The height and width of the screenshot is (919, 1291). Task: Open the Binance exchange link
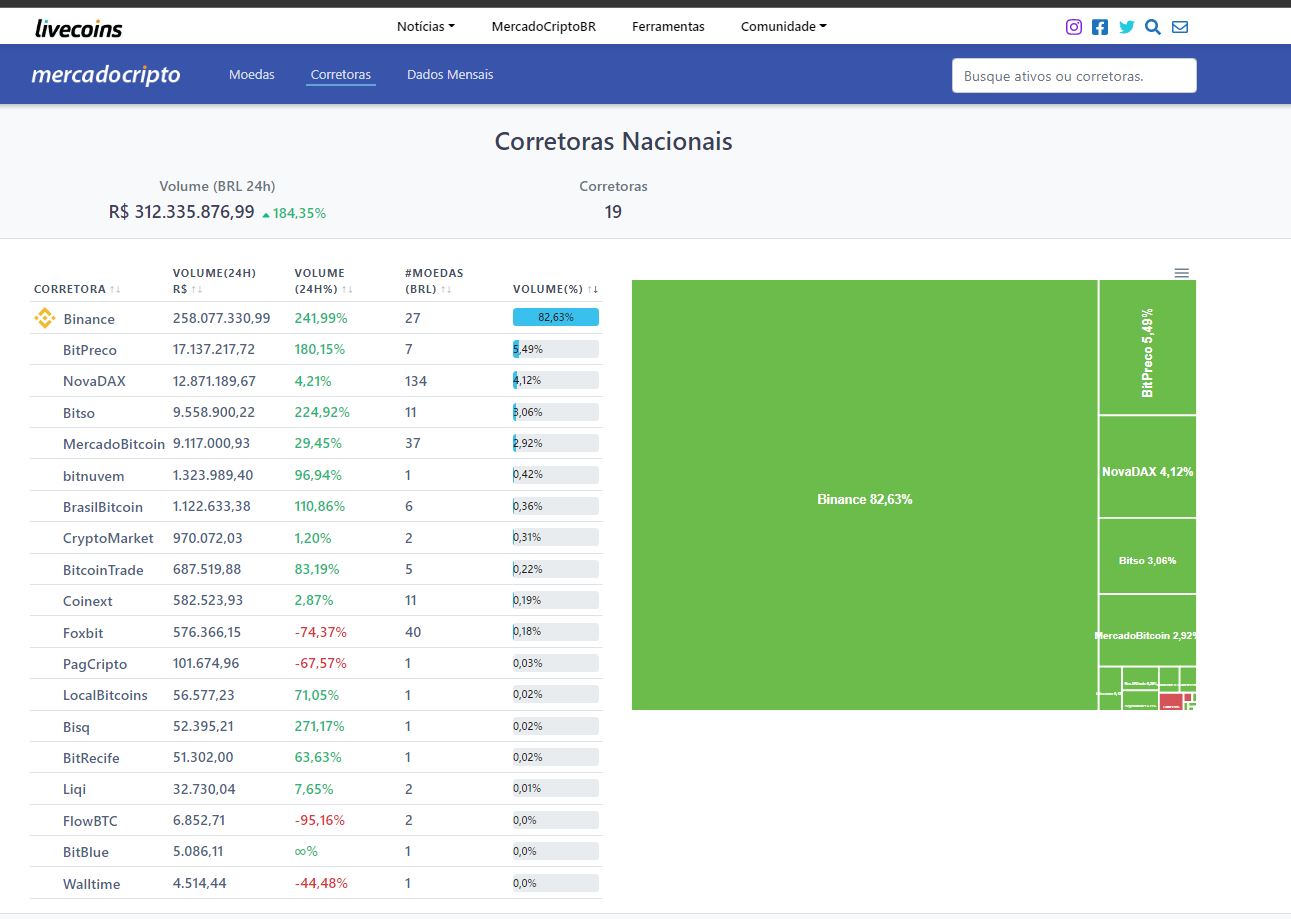(x=89, y=319)
